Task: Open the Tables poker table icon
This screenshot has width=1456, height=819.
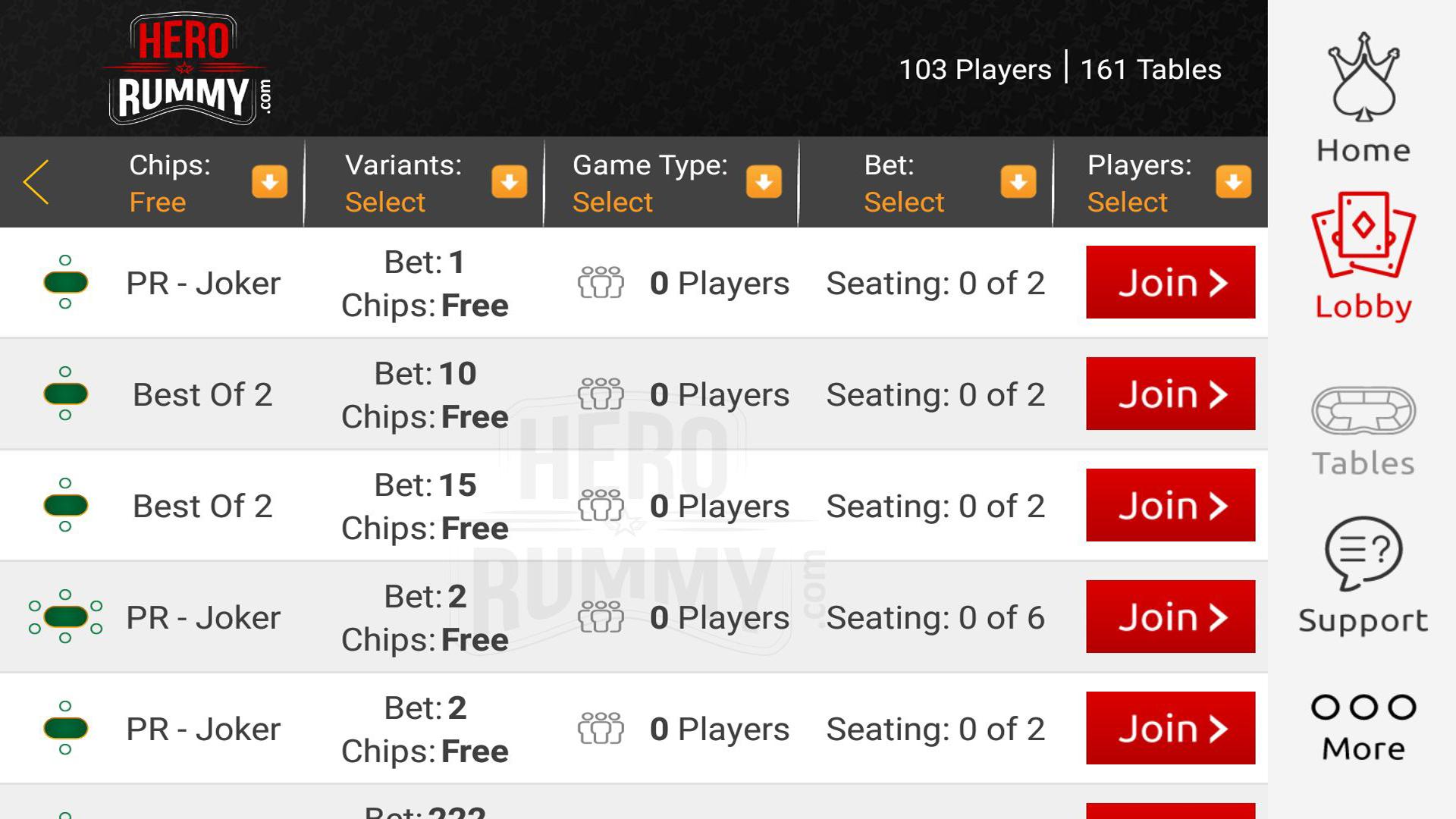Action: pos(1363,411)
